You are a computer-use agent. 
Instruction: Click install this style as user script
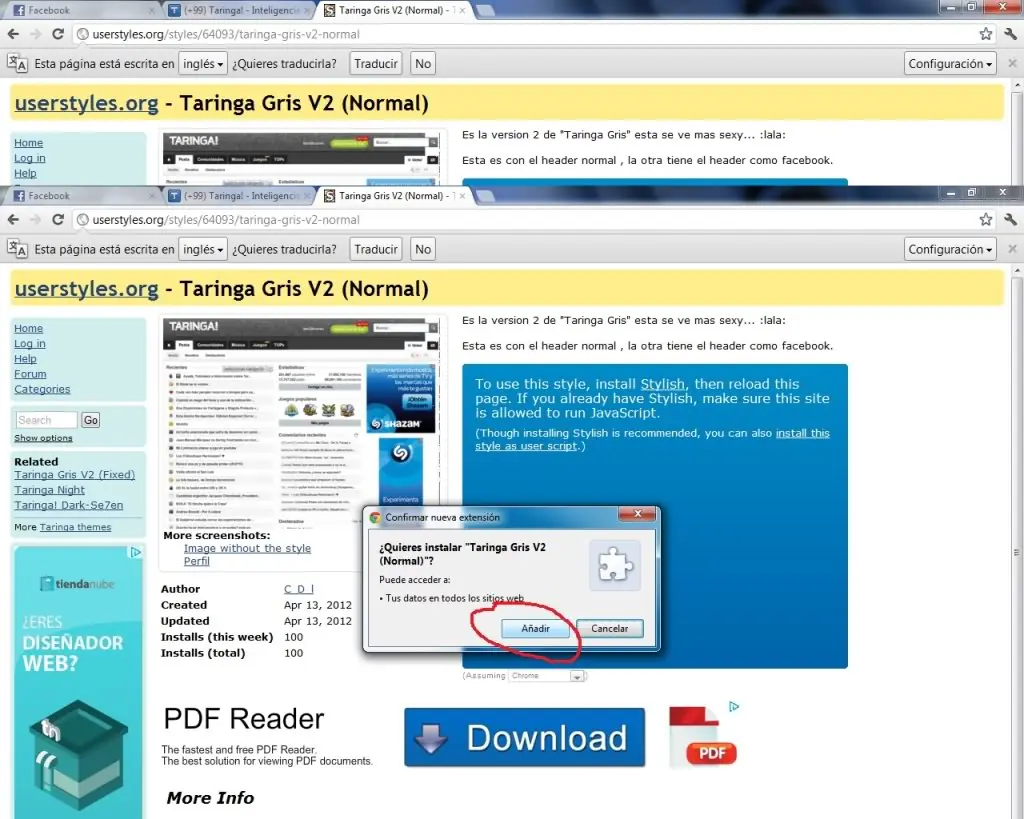click(652, 440)
